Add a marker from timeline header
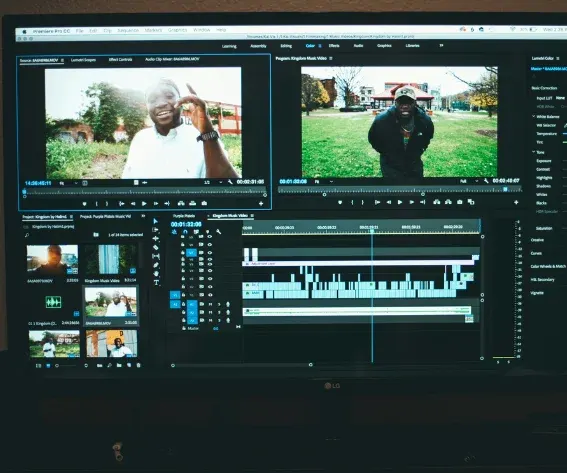567x473 pixels. (208, 231)
